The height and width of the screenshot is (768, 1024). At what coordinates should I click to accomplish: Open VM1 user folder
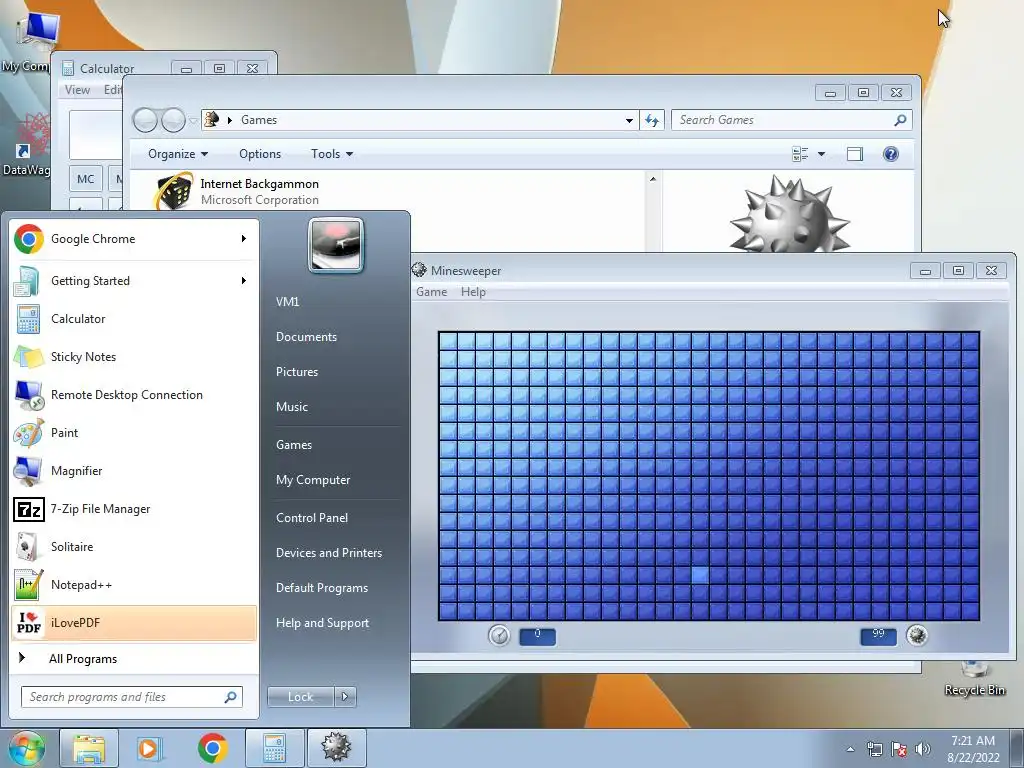tap(287, 302)
